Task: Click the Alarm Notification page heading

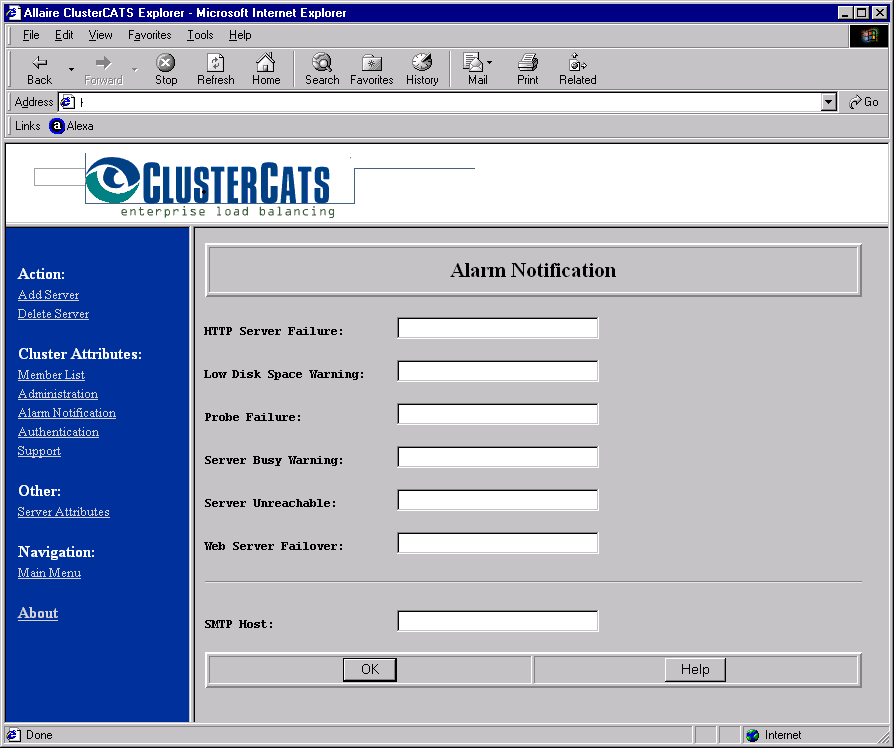Action: click(533, 270)
